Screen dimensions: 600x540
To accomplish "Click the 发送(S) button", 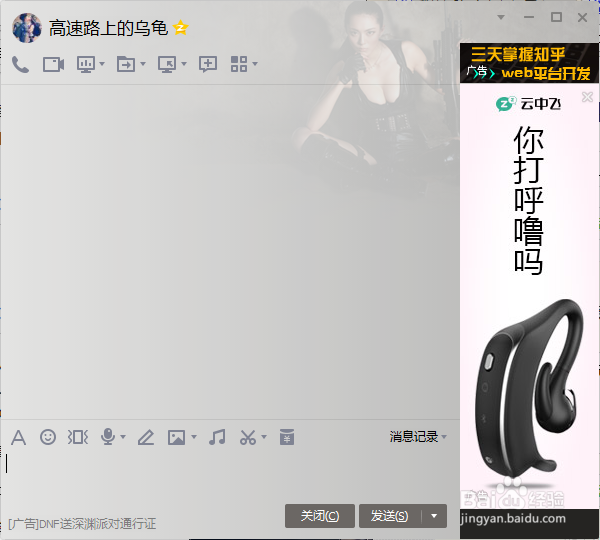I will coord(390,516).
